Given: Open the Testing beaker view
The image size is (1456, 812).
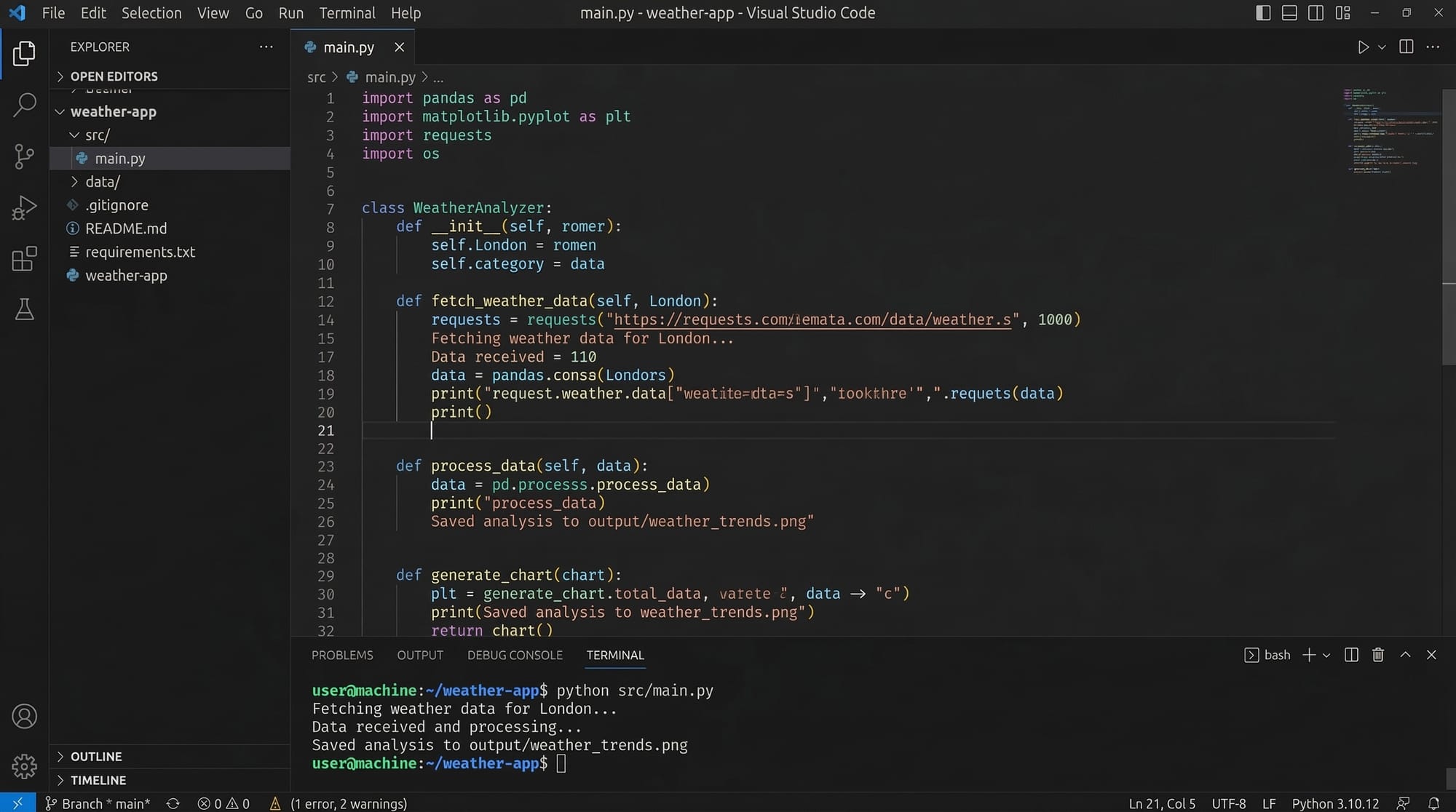Looking at the screenshot, I should [24, 310].
